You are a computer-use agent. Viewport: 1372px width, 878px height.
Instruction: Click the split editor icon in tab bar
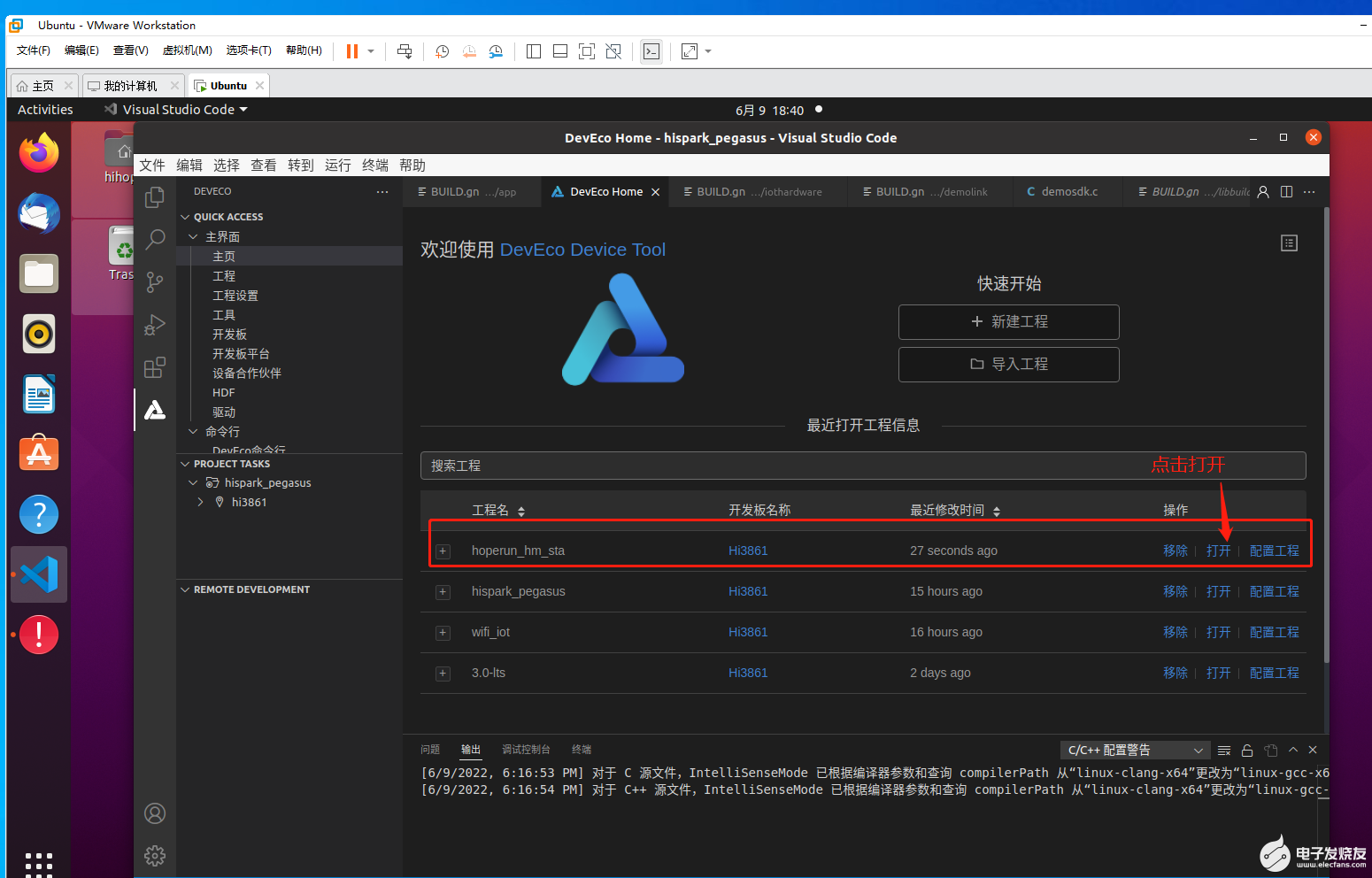click(x=1286, y=191)
